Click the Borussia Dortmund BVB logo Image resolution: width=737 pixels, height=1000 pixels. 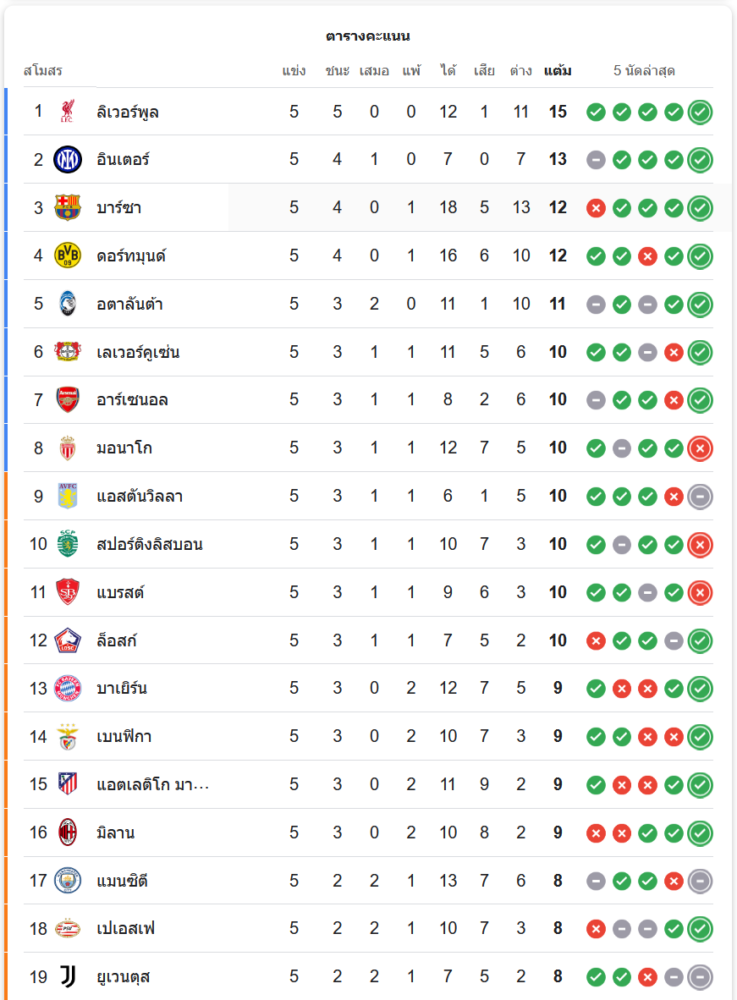[x=68, y=255]
